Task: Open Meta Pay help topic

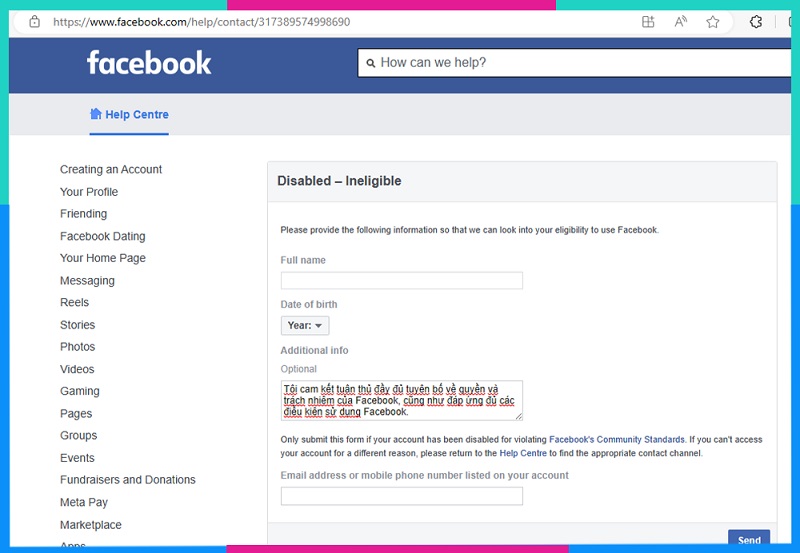Action: click(84, 502)
